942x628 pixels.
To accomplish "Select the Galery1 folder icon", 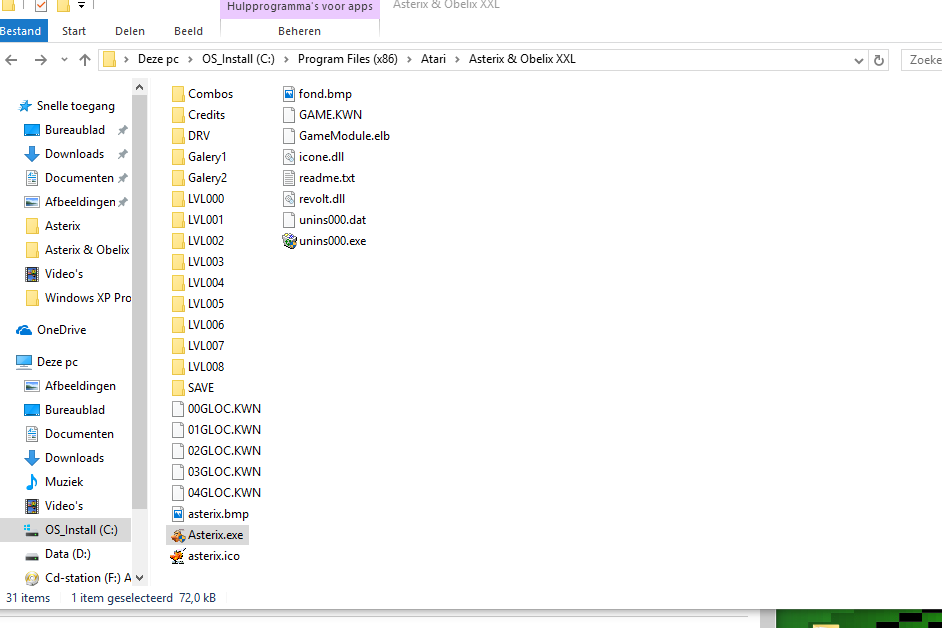I will click(x=178, y=157).
